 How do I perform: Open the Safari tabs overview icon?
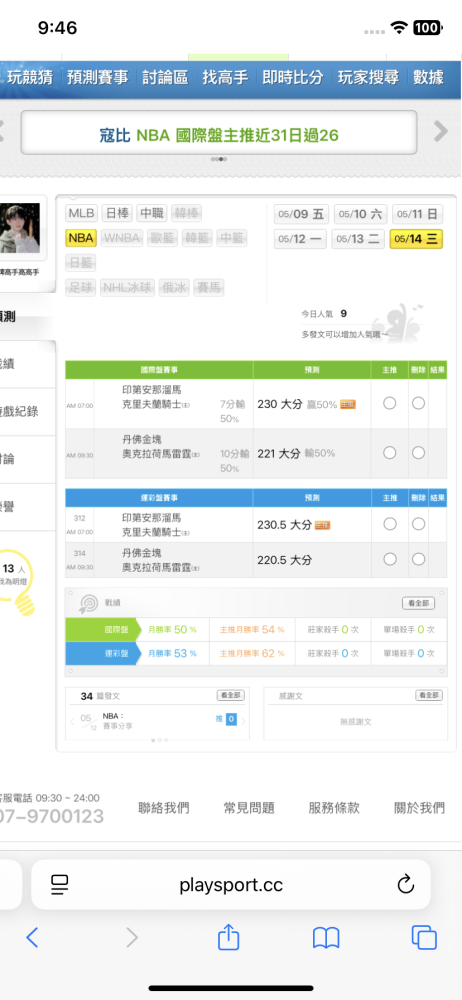tap(424, 937)
